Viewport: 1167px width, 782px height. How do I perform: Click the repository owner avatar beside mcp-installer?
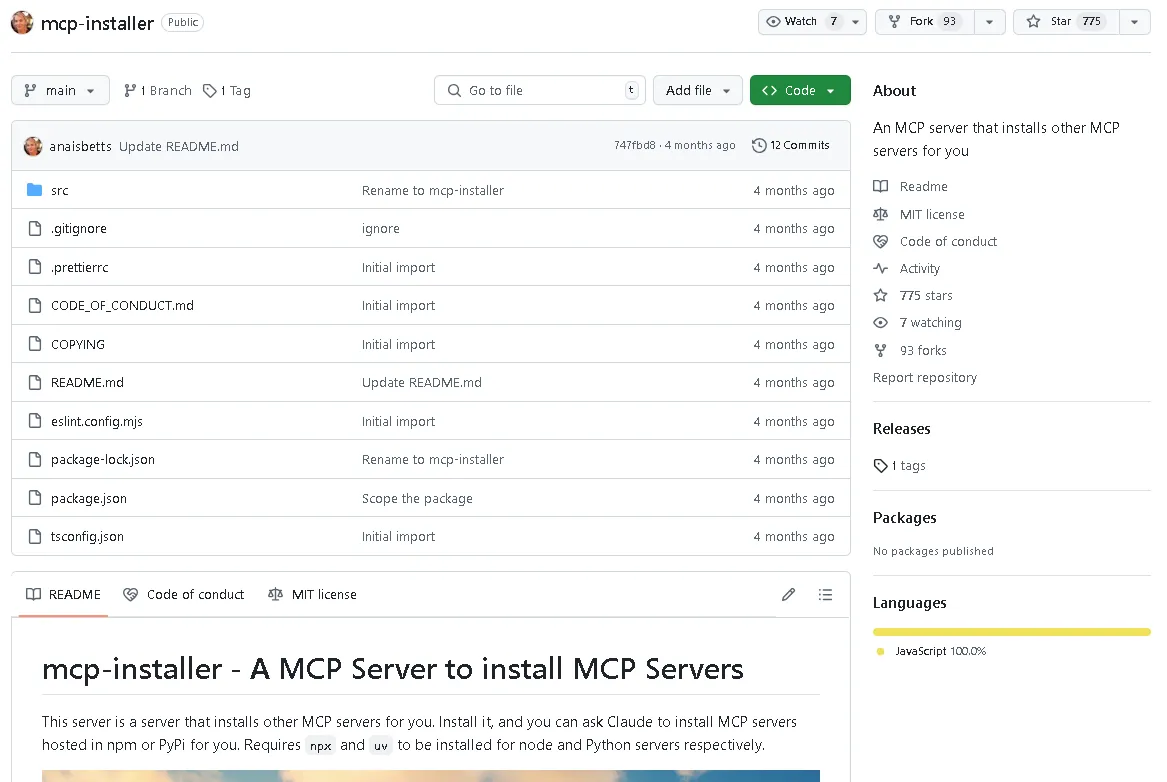pyautogui.click(x=22, y=22)
